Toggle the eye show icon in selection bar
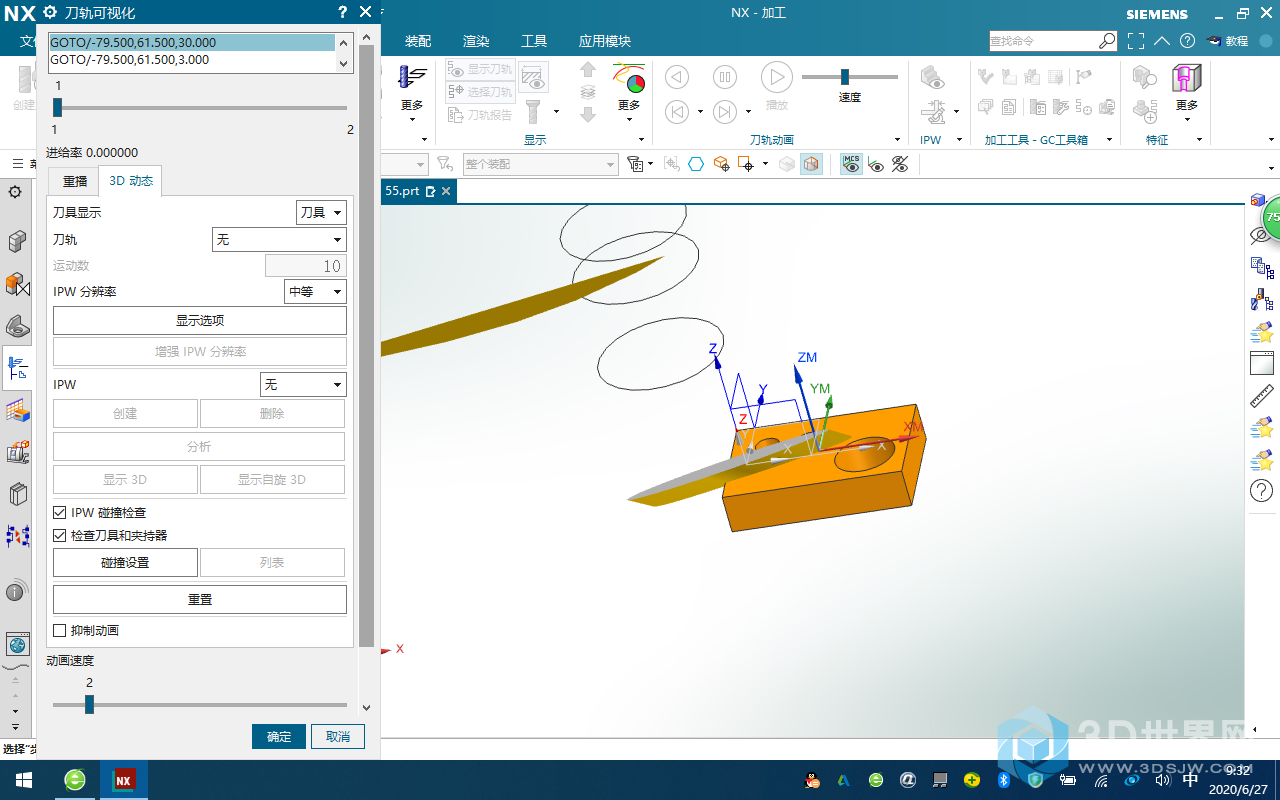 [876, 164]
